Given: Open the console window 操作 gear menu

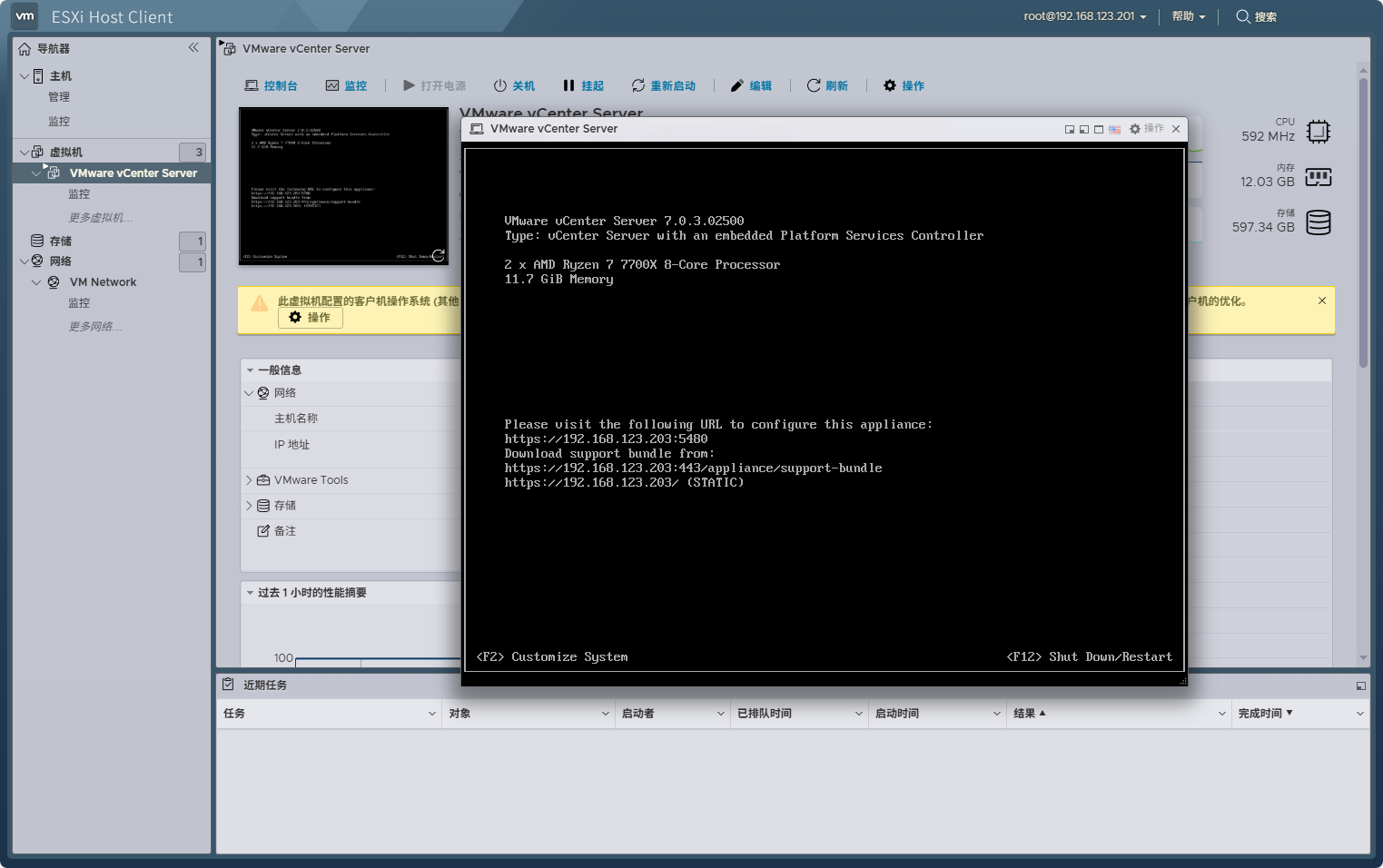Looking at the screenshot, I should tap(1146, 129).
